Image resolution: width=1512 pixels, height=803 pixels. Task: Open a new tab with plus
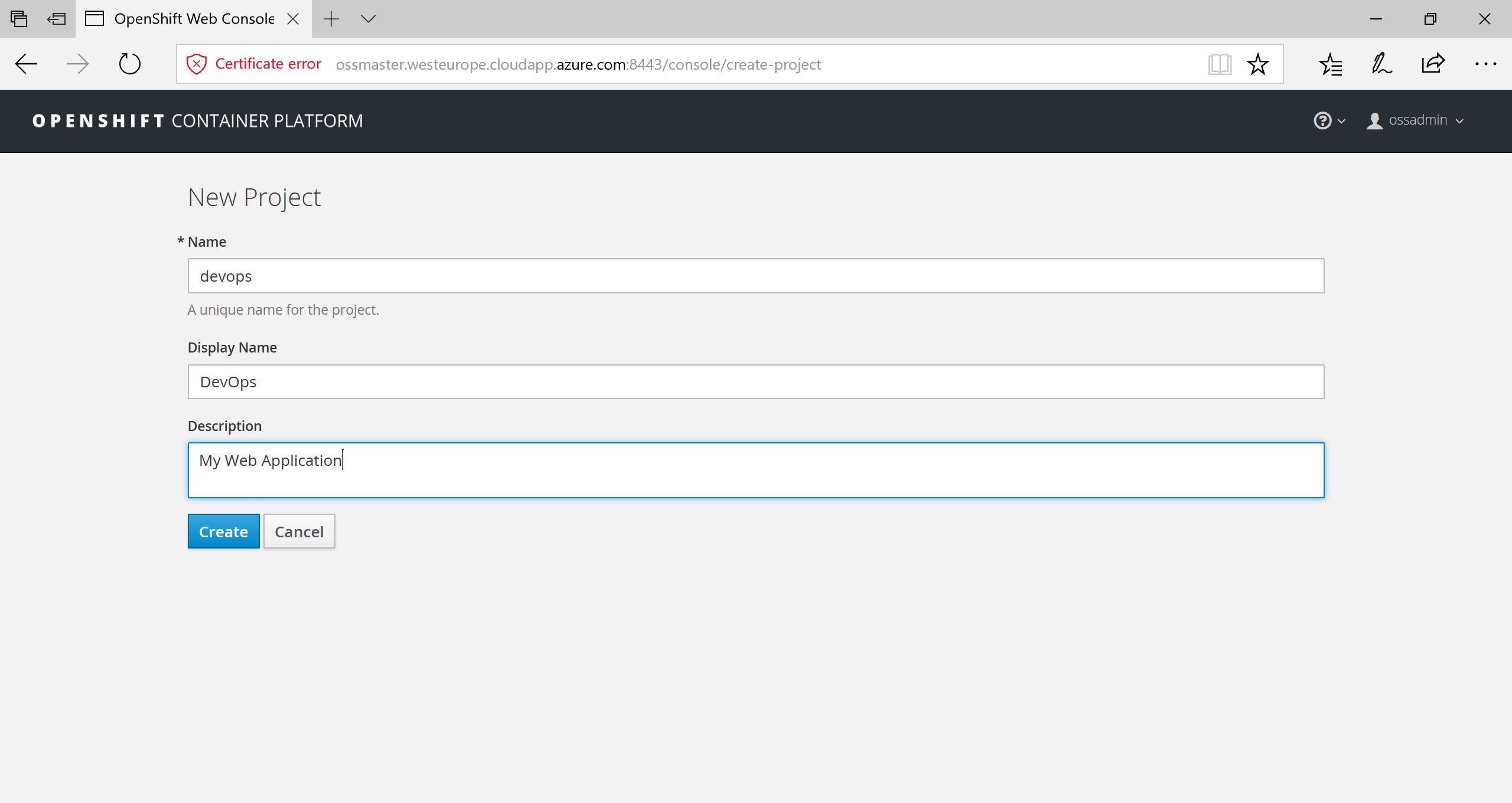tap(331, 19)
